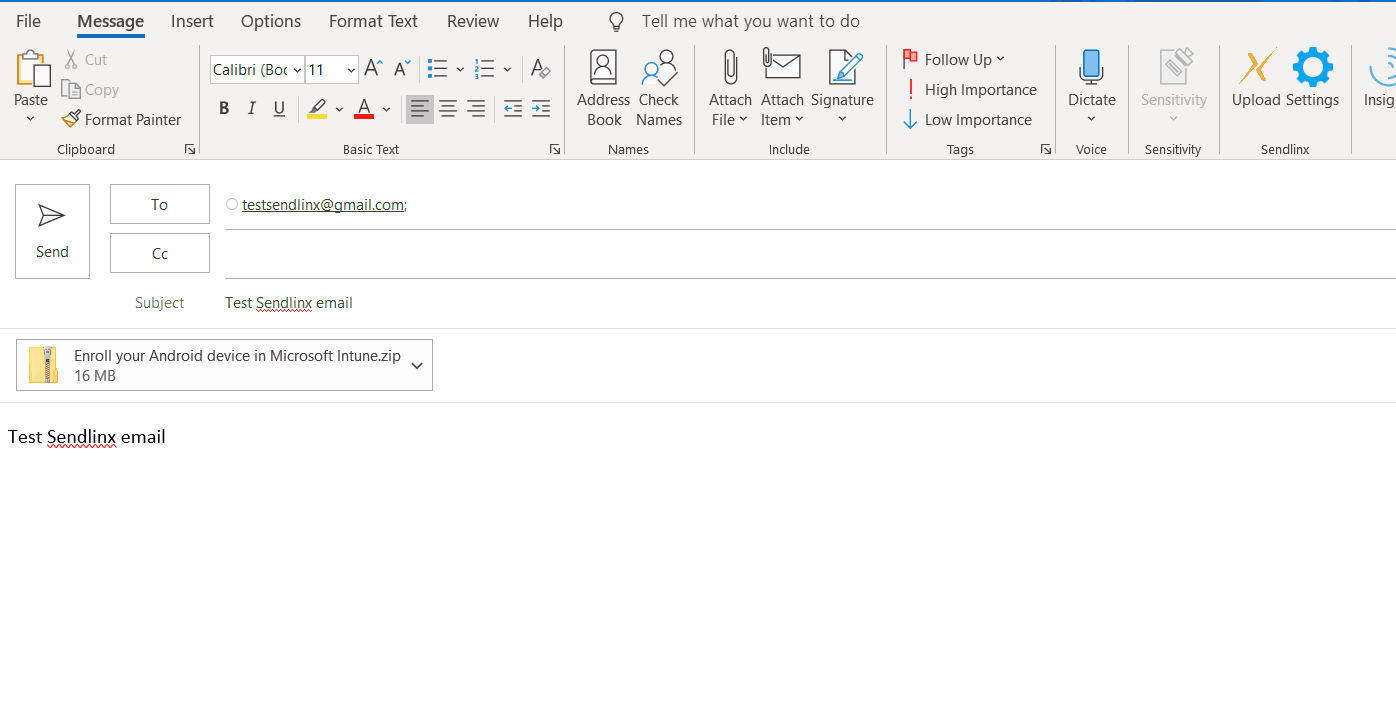Click the Signature pen icon
Image resolution: width=1396 pixels, height=715 pixels.
click(x=845, y=67)
